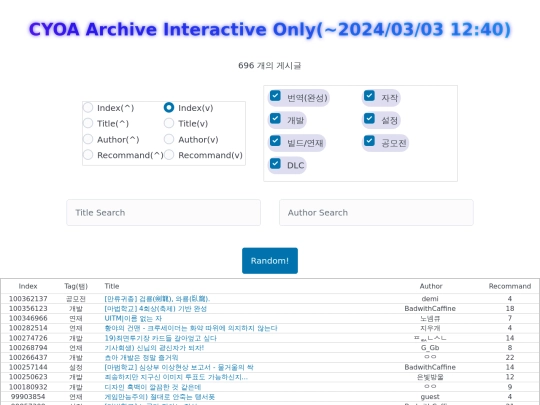Click the Recommand column header

tap(510, 286)
